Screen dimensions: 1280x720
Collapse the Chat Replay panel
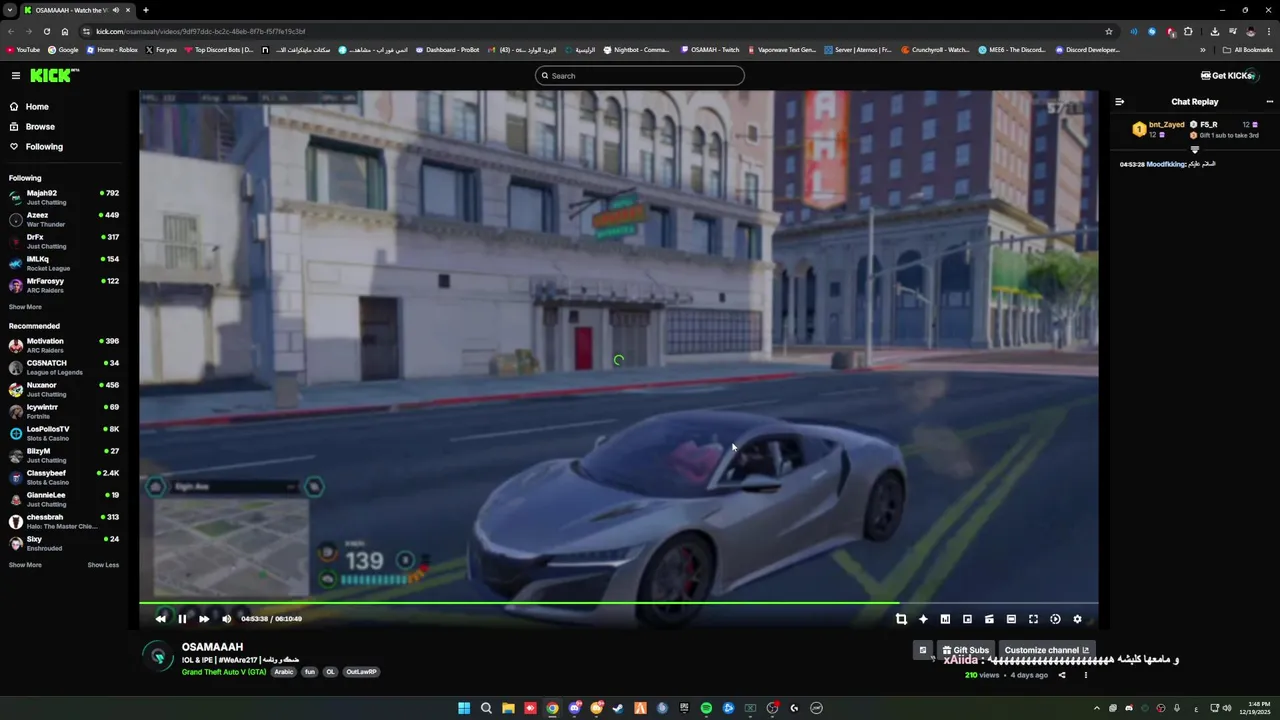pyautogui.click(x=1119, y=101)
